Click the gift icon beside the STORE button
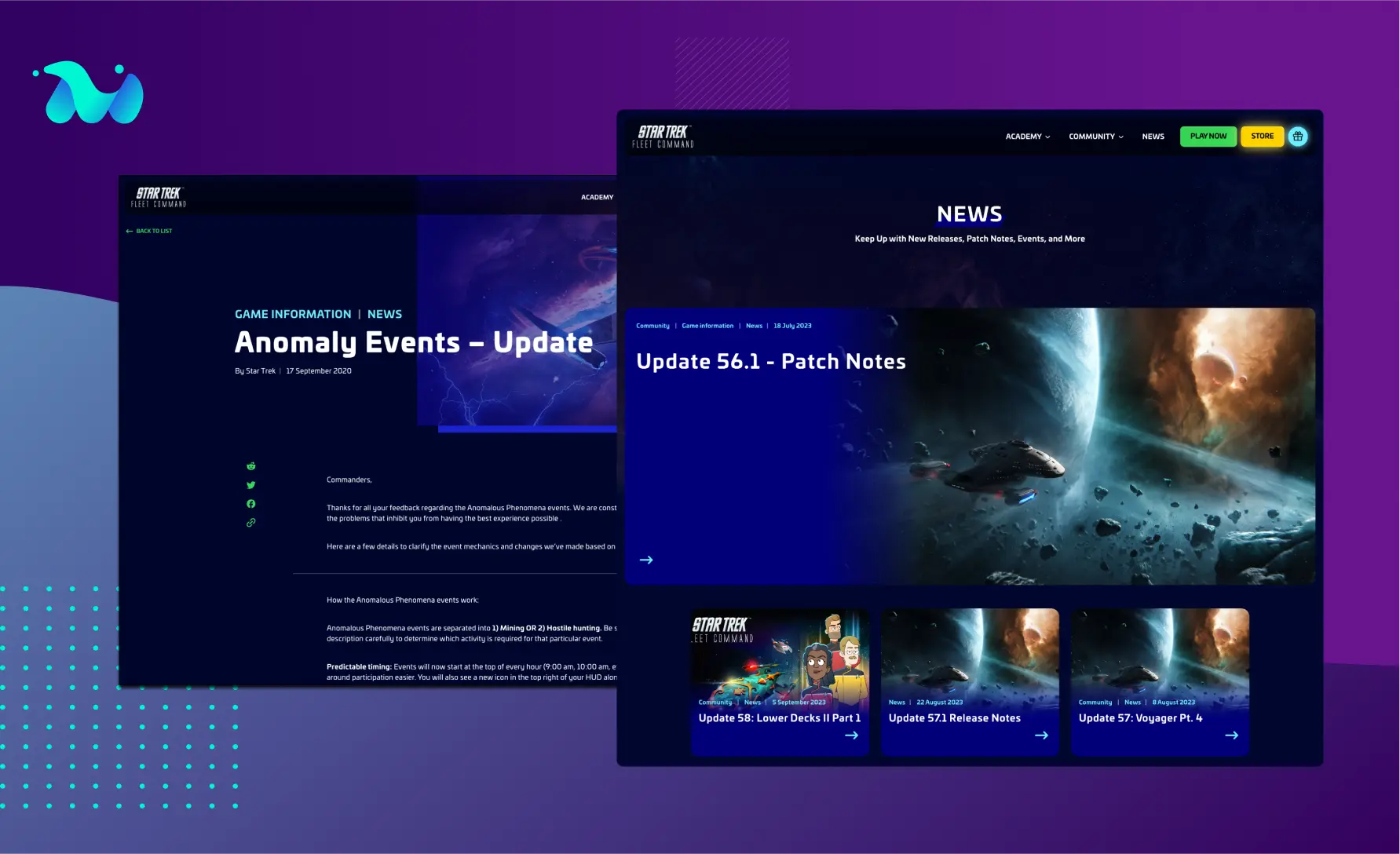This screenshot has width=1400, height=854. click(1298, 137)
